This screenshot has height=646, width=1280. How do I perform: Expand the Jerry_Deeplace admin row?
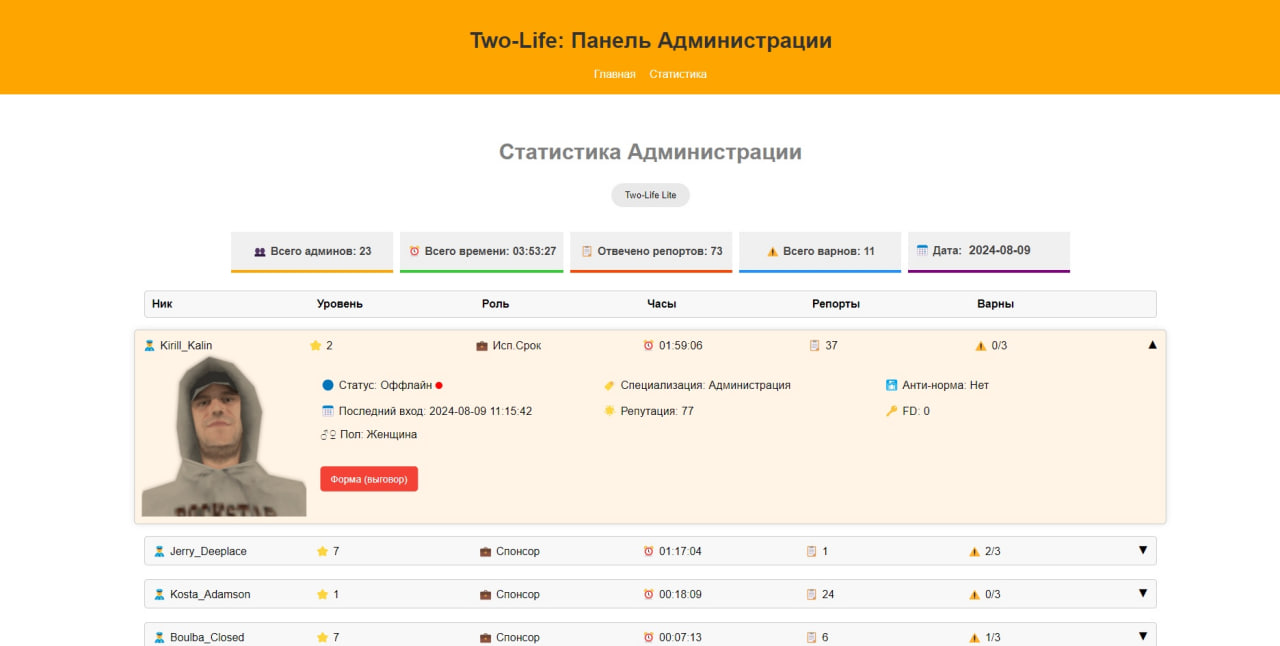click(1141, 550)
